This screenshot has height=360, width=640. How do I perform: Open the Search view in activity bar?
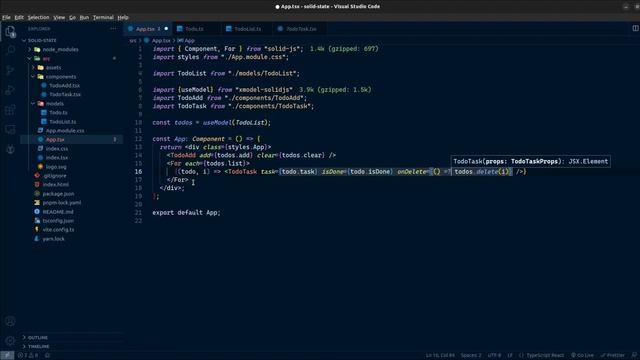10,51
